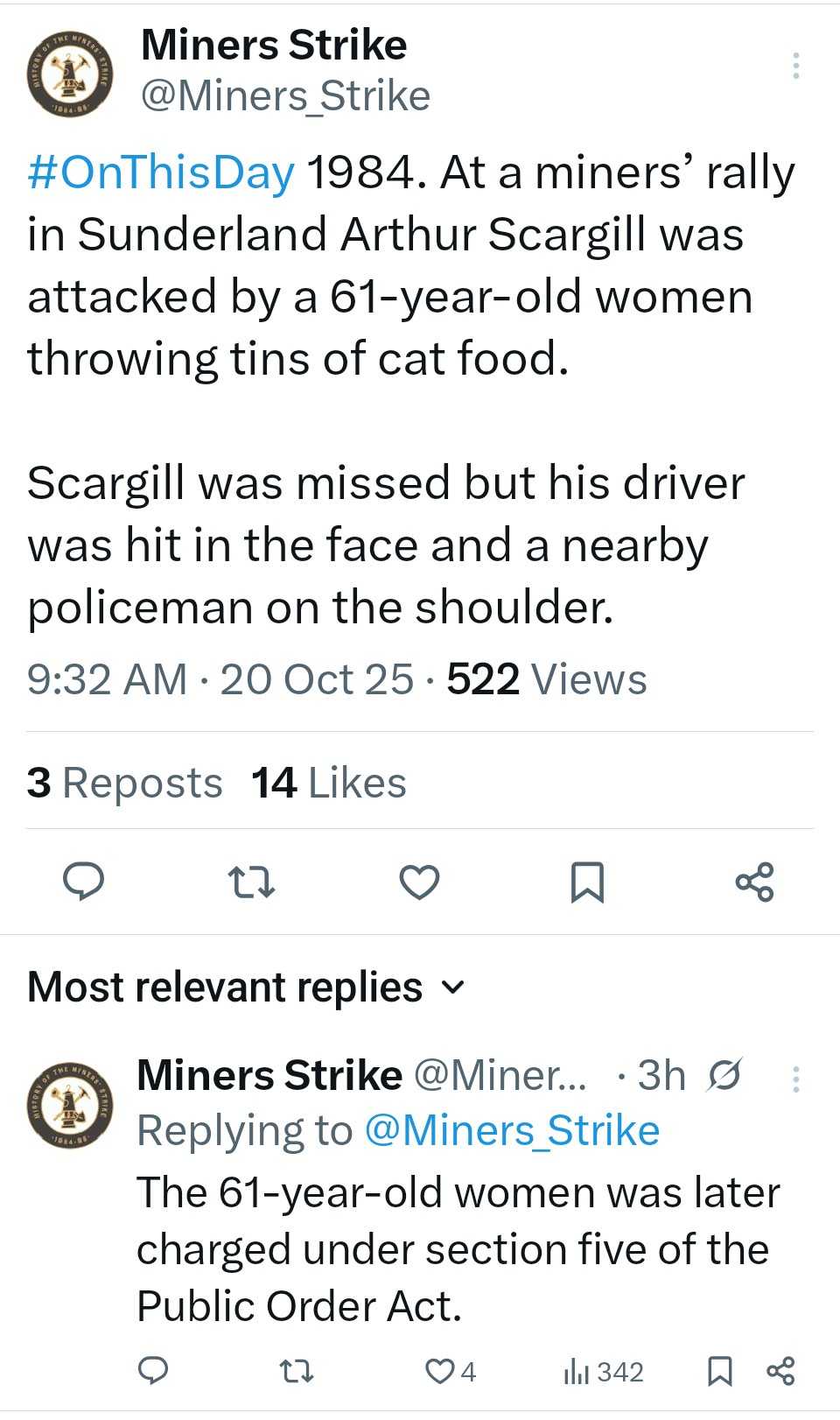The image size is (840, 1420).
Task: Repost the Public Order Act reply
Action: 295,1370
